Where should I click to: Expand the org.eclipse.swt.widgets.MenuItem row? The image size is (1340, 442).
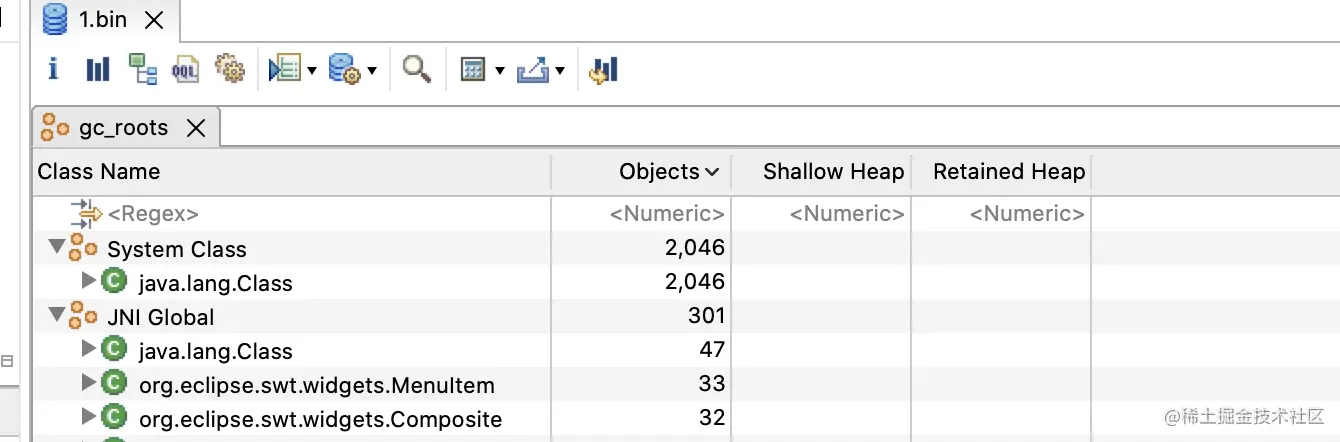pyautogui.click(x=88, y=383)
